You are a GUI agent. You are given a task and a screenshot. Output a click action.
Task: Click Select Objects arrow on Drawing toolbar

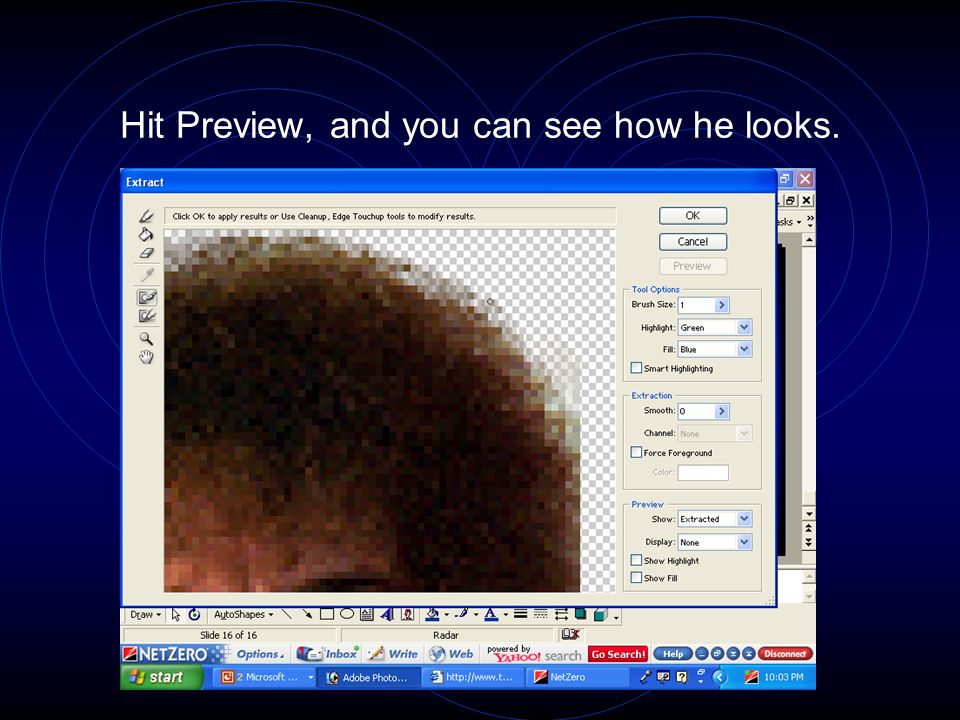(176, 615)
